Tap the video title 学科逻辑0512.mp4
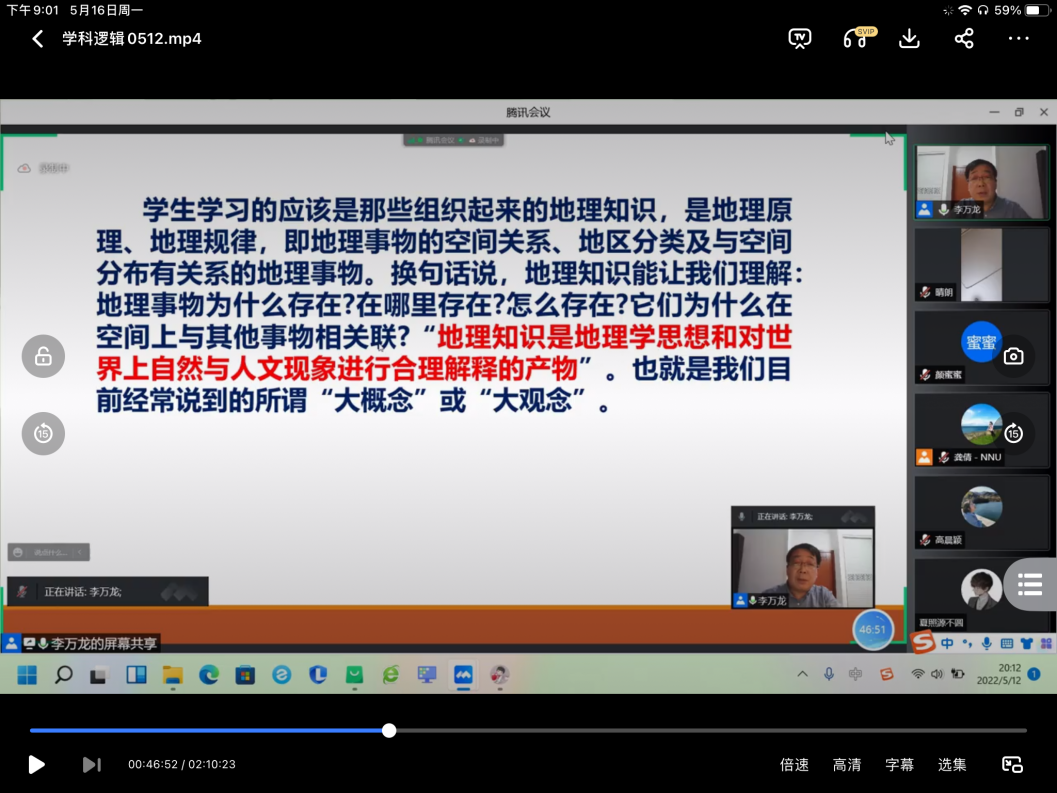Screen dimensions: 1057x793 click(x=132, y=39)
